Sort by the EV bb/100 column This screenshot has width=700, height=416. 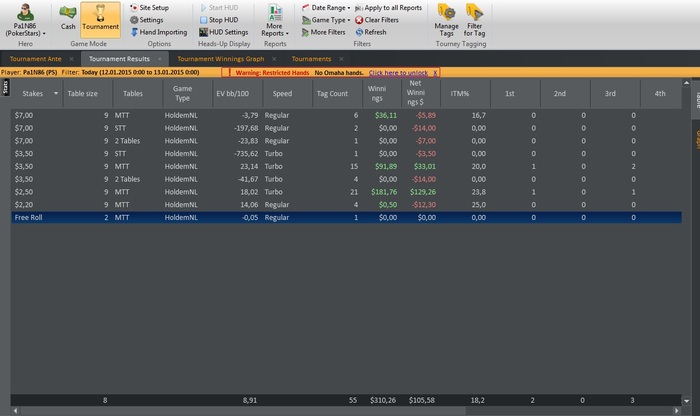(233, 94)
